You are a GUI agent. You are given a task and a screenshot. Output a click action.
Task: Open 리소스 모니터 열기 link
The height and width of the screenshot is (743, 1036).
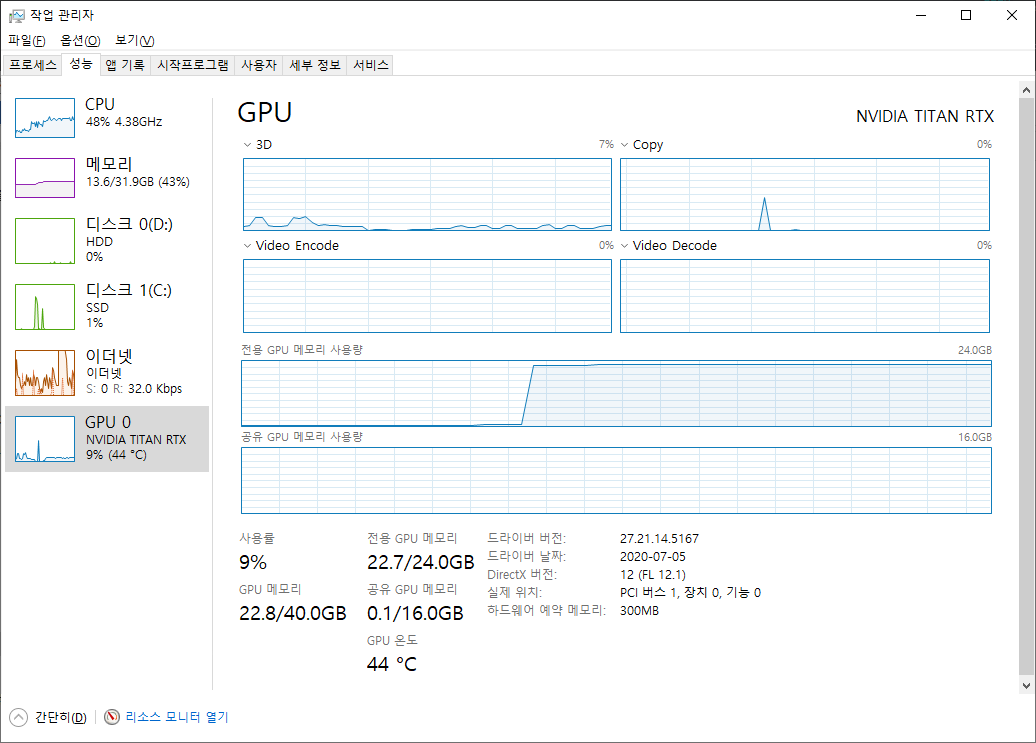[176, 717]
